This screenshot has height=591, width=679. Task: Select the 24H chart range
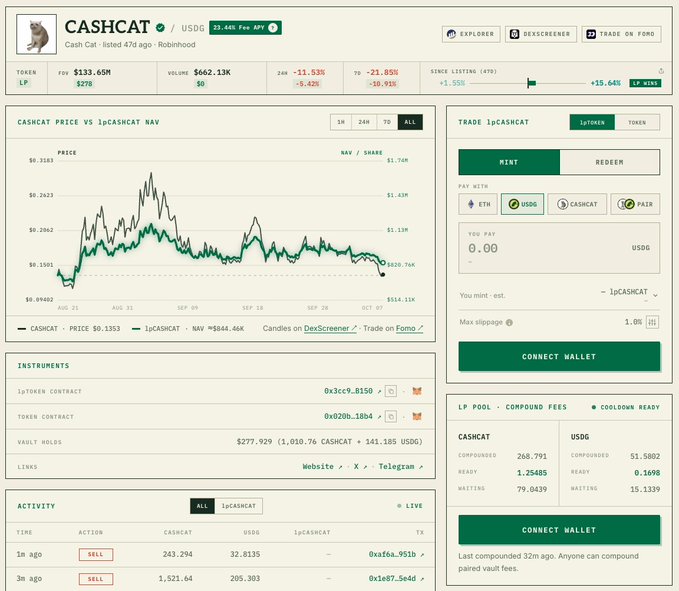click(364, 122)
